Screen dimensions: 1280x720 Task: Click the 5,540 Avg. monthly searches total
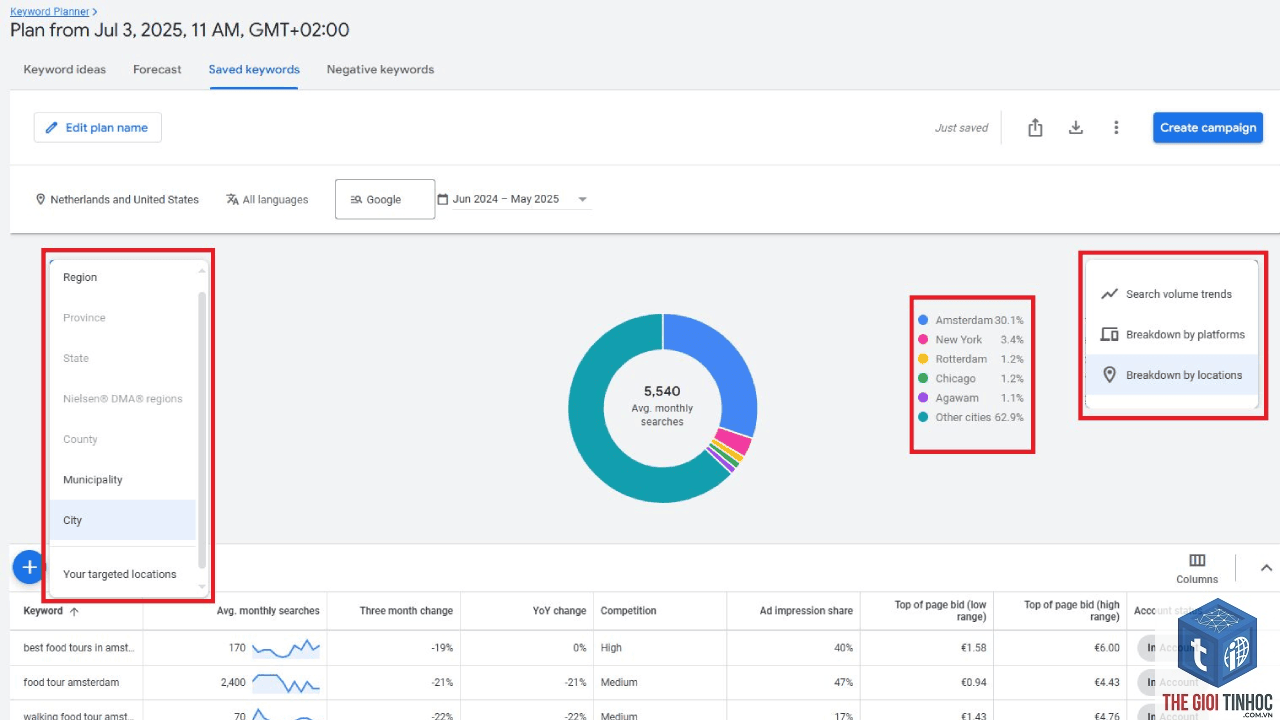[x=662, y=391]
